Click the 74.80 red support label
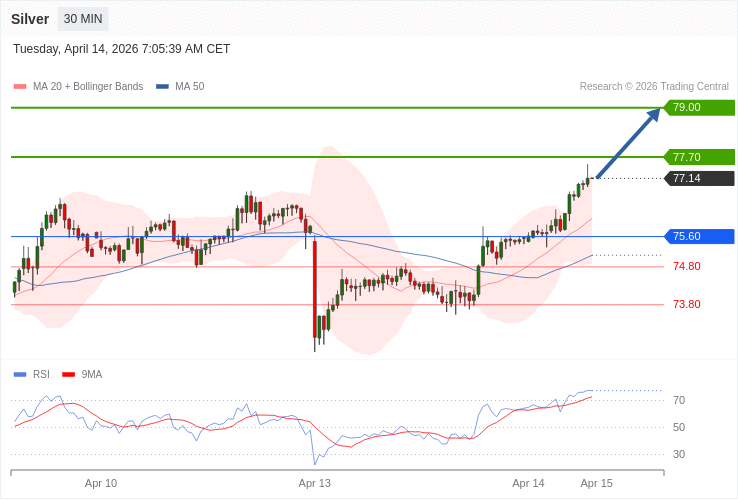The width and height of the screenshot is (738, 500). pyautogui.click(x=687, y=266)
